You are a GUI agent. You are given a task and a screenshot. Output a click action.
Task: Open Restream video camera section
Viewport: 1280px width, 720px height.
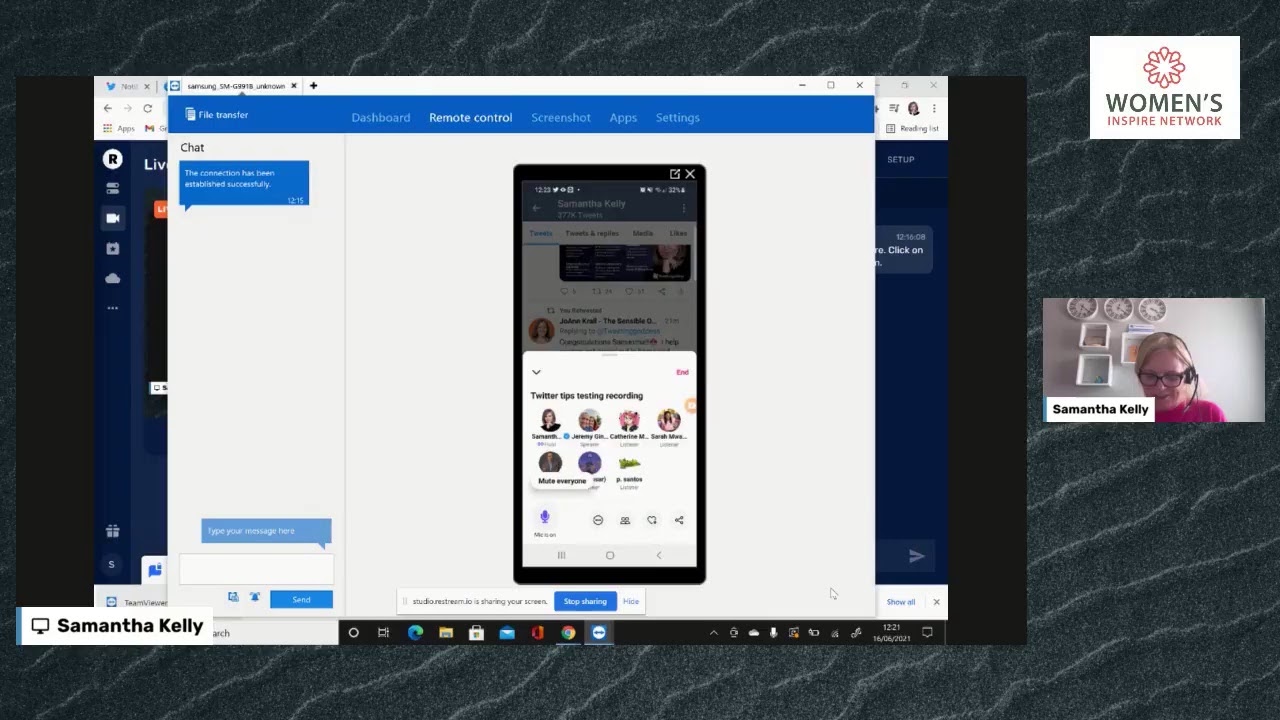click(x=112, y=218)
